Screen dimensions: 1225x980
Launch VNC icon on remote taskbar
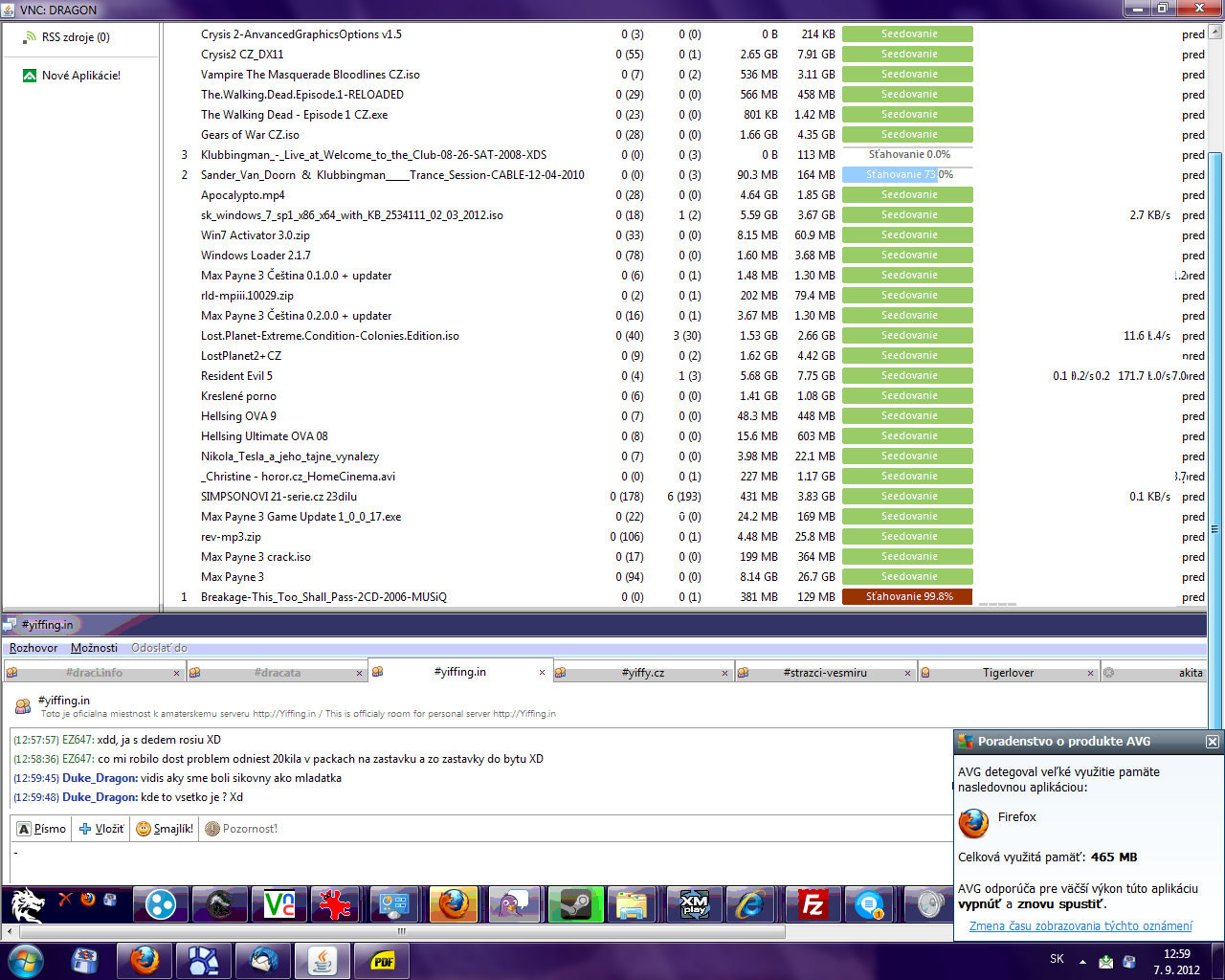click(279, 903)
